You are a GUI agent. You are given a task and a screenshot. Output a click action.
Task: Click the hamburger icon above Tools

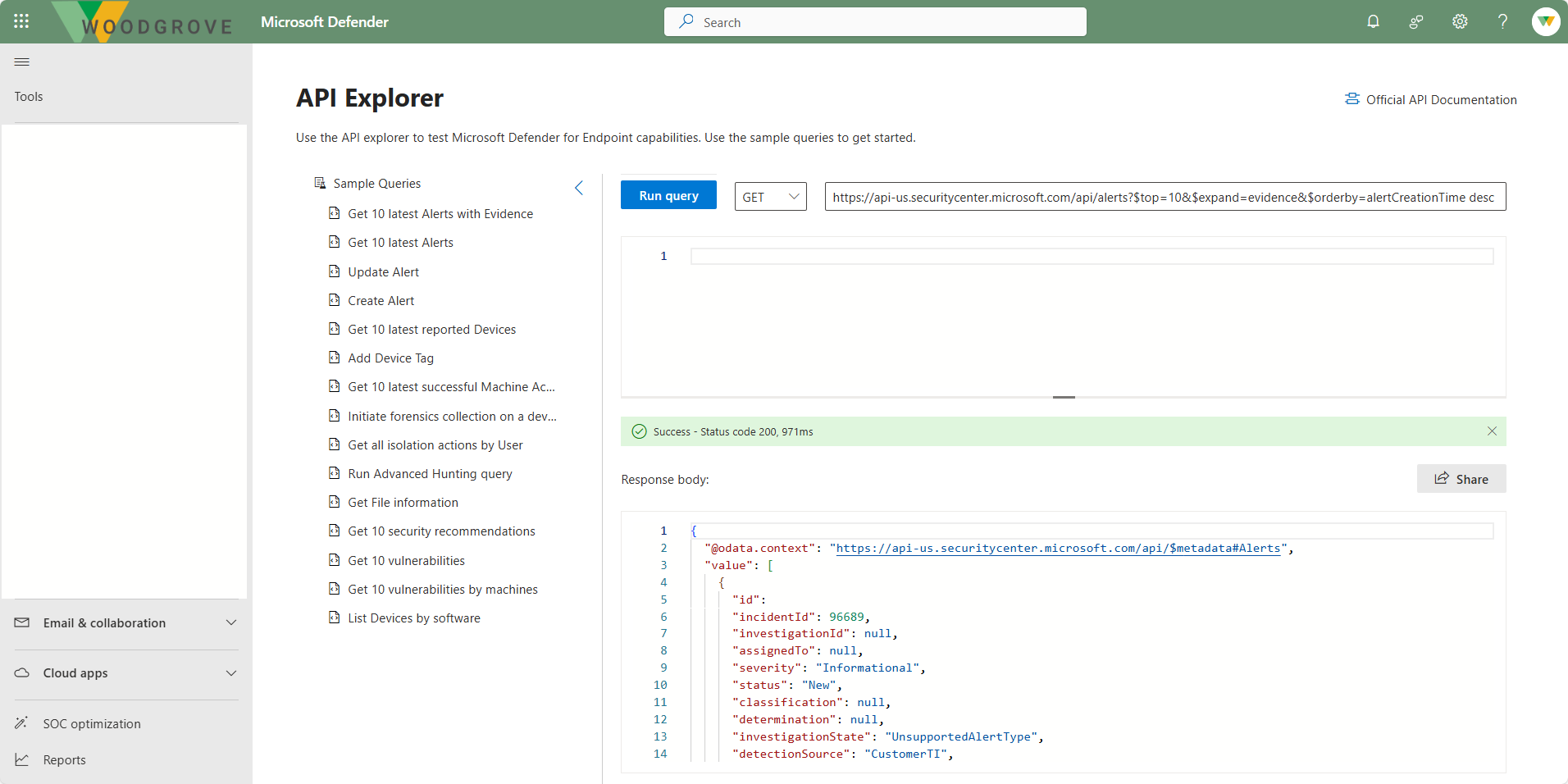pyautogui.click(x=21, y=62)
